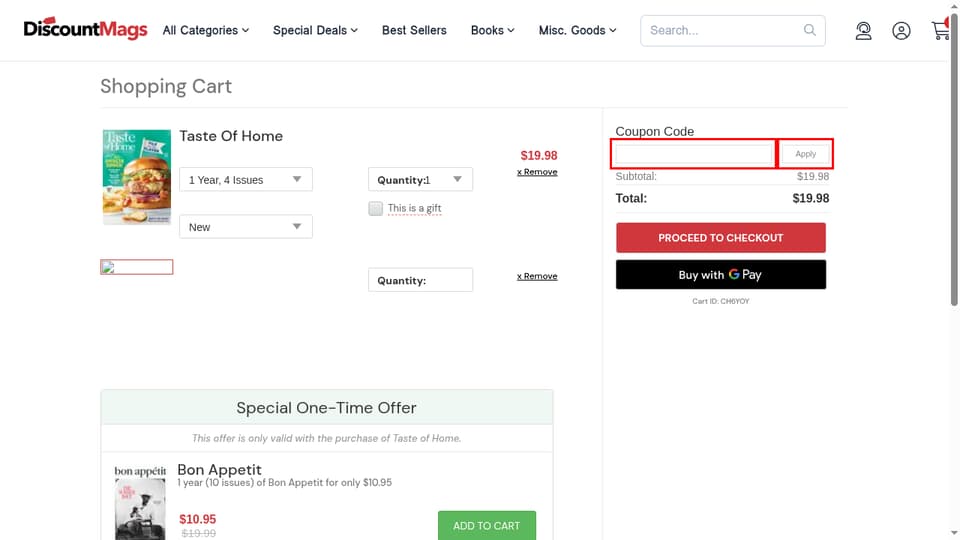Open the New subscription type dropdown
960x540 pixels.
tap(246, 227)
